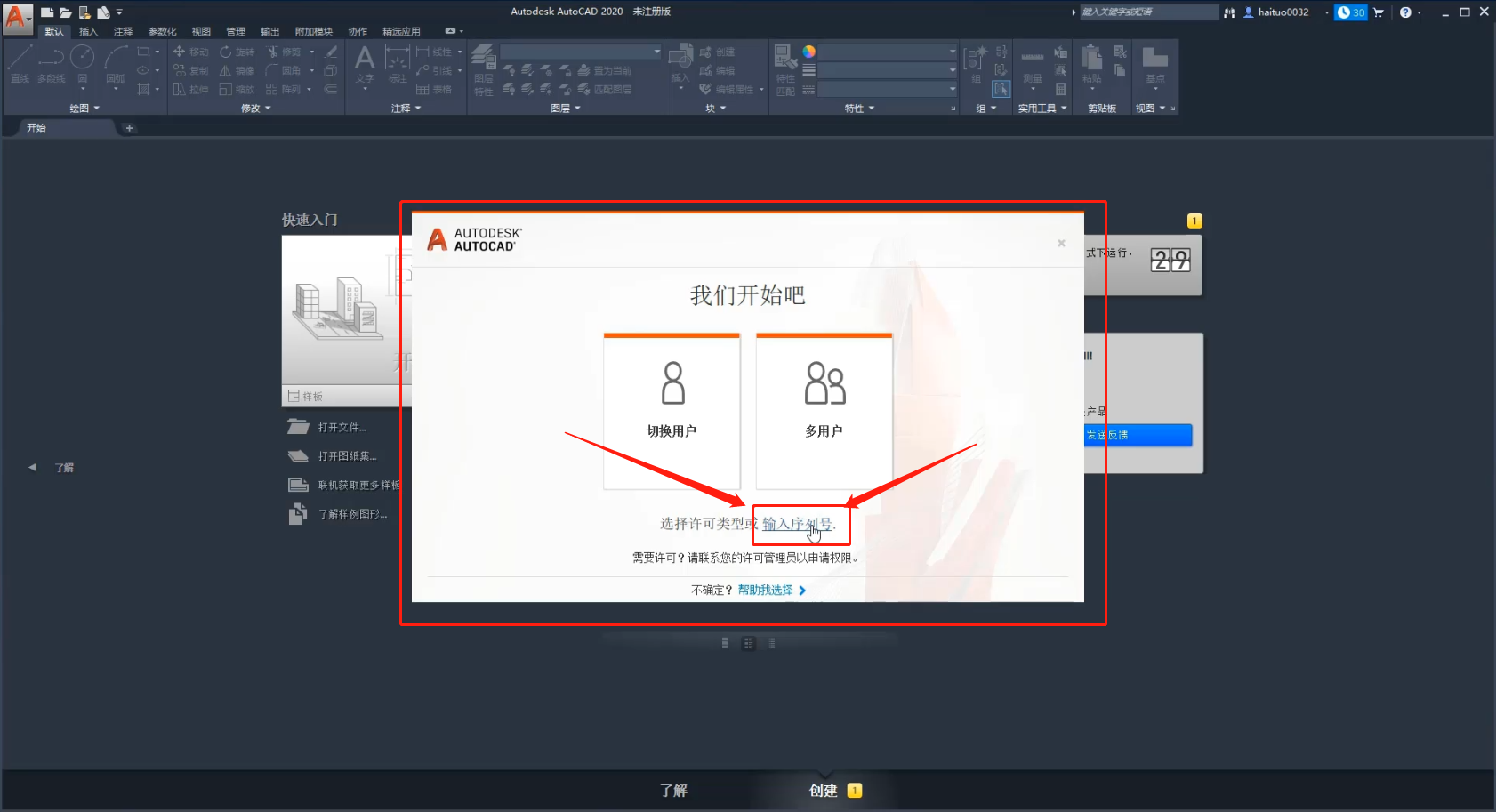Image resolution: width=1496 pixels, height=812 pixels.
Task: Switch to the 管理 ribbon tab
Action: pyautogui.click(x=236, y=31)
